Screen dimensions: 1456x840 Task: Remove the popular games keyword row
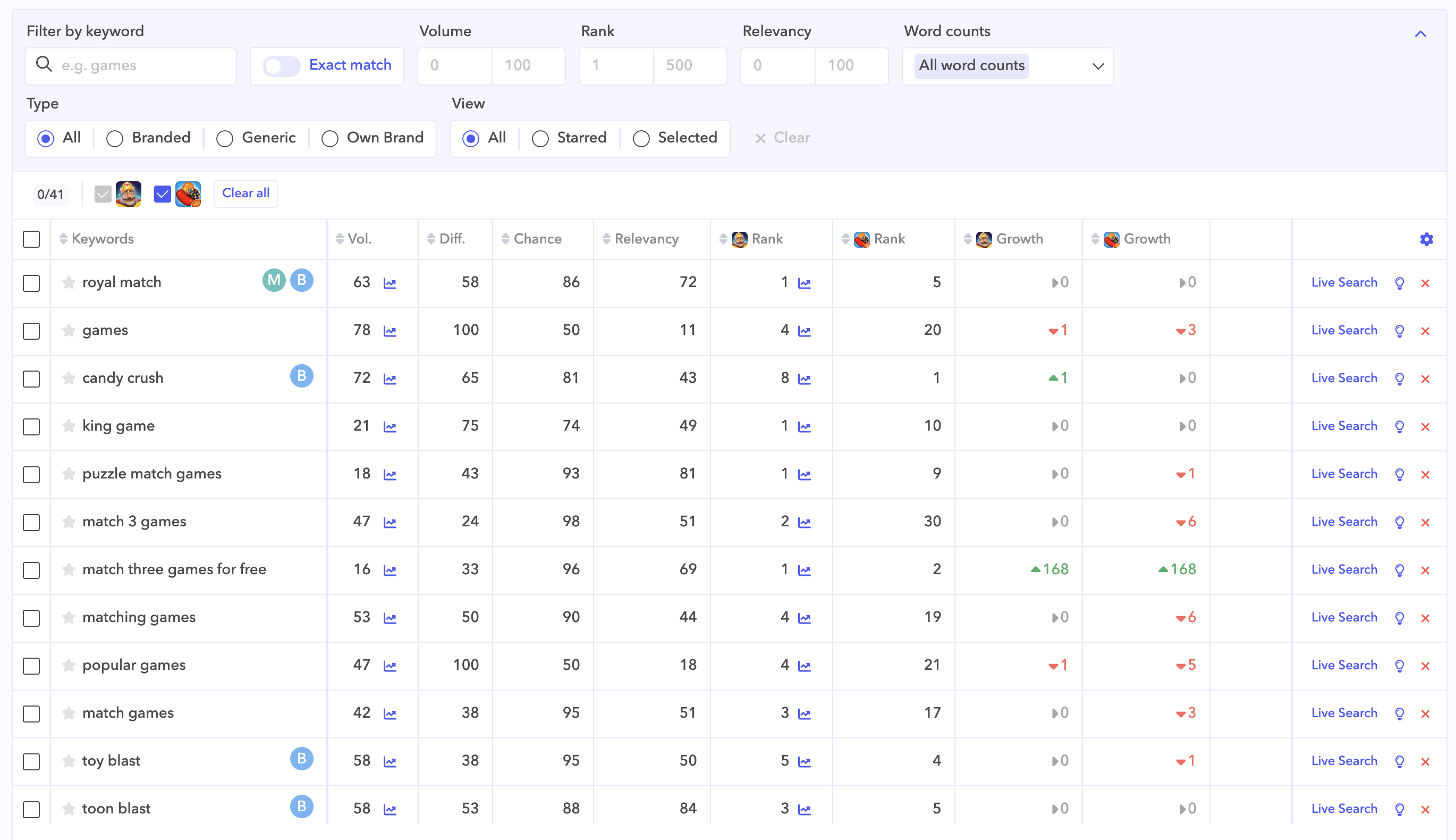(1425, 666)
